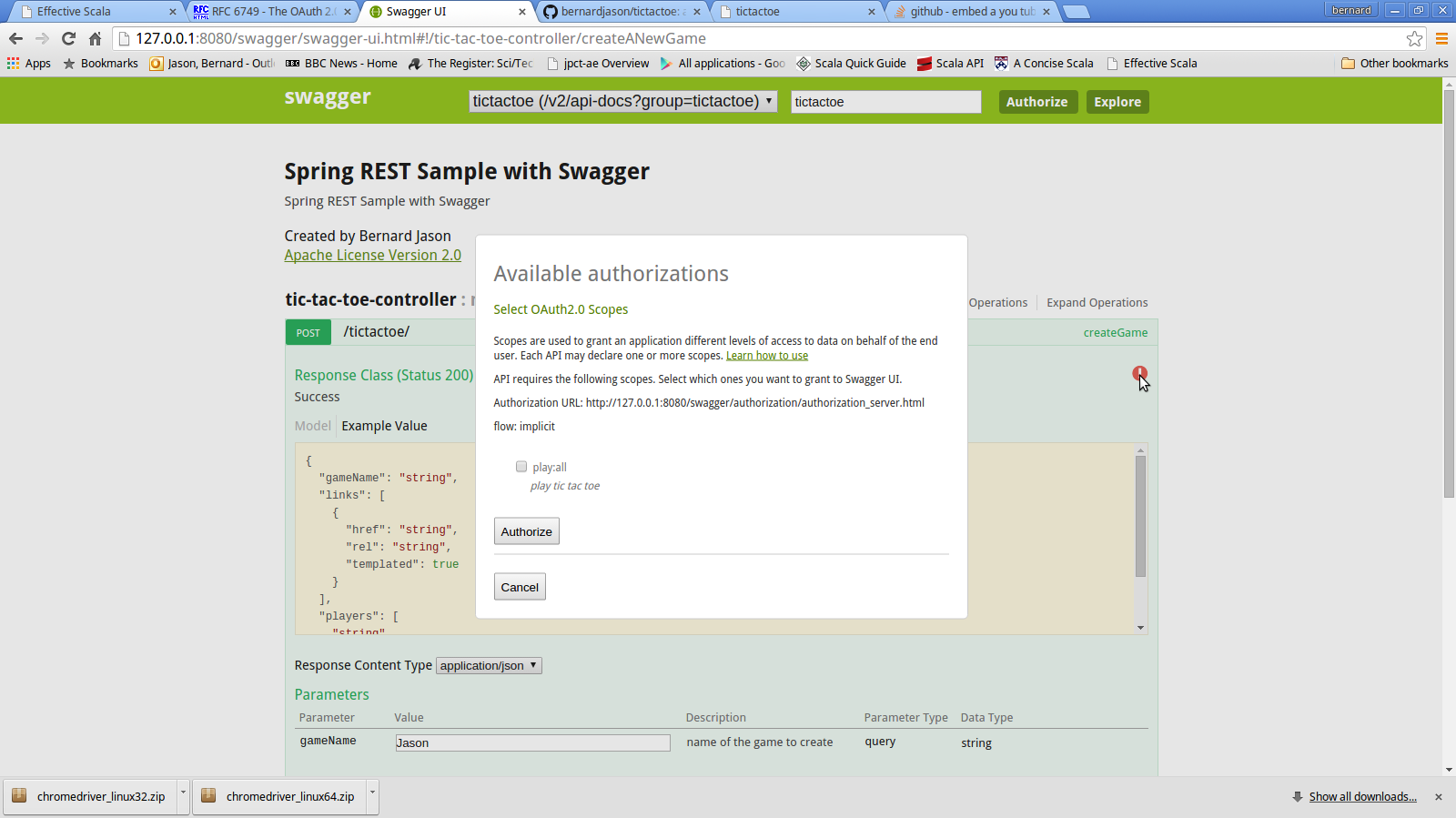Image resolution: width=1456 pixels, height=818 pixels.
Task: Reload the current page
Action: tap(68, 38)
